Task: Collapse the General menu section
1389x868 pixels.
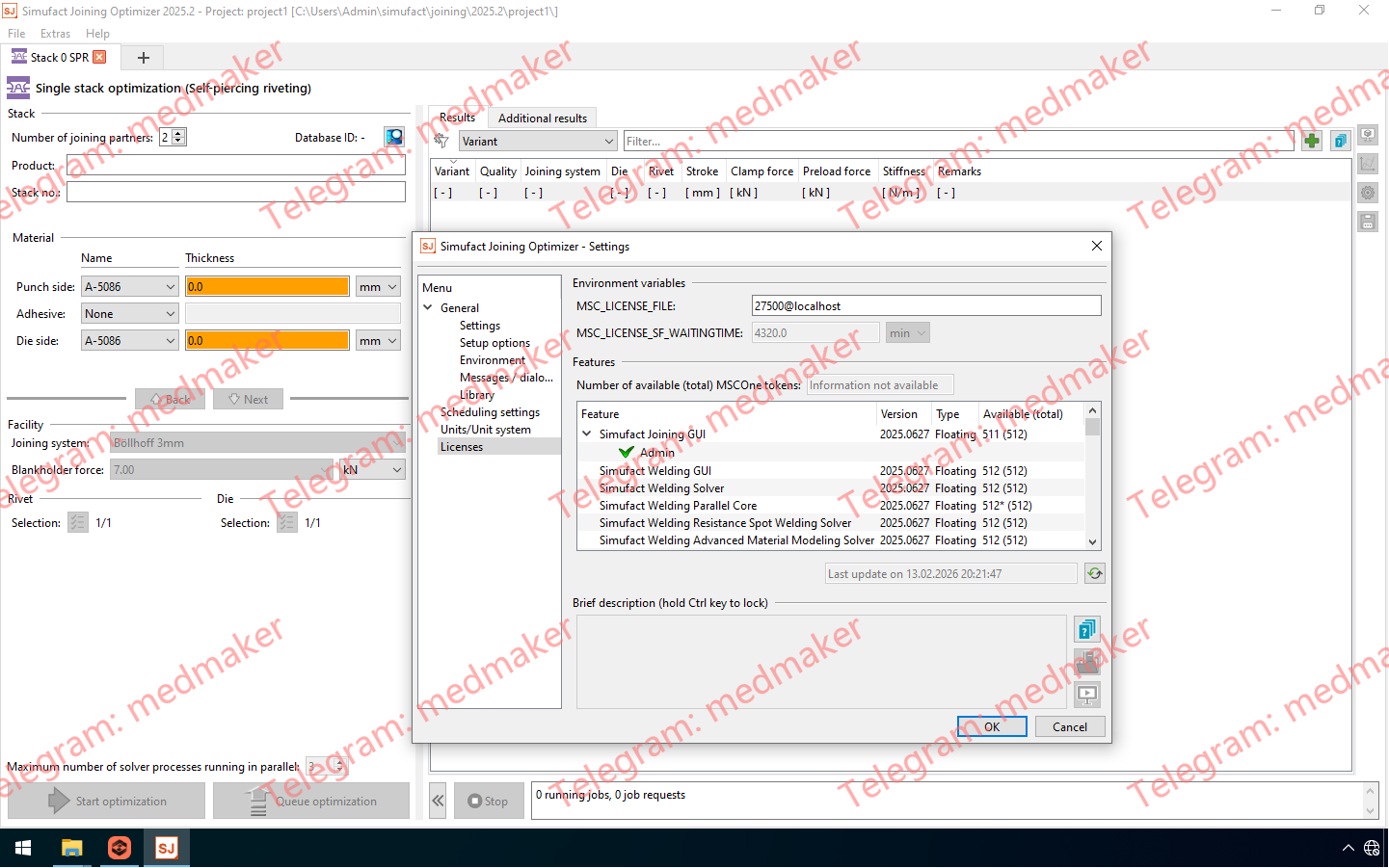Action: click(428, 307)
